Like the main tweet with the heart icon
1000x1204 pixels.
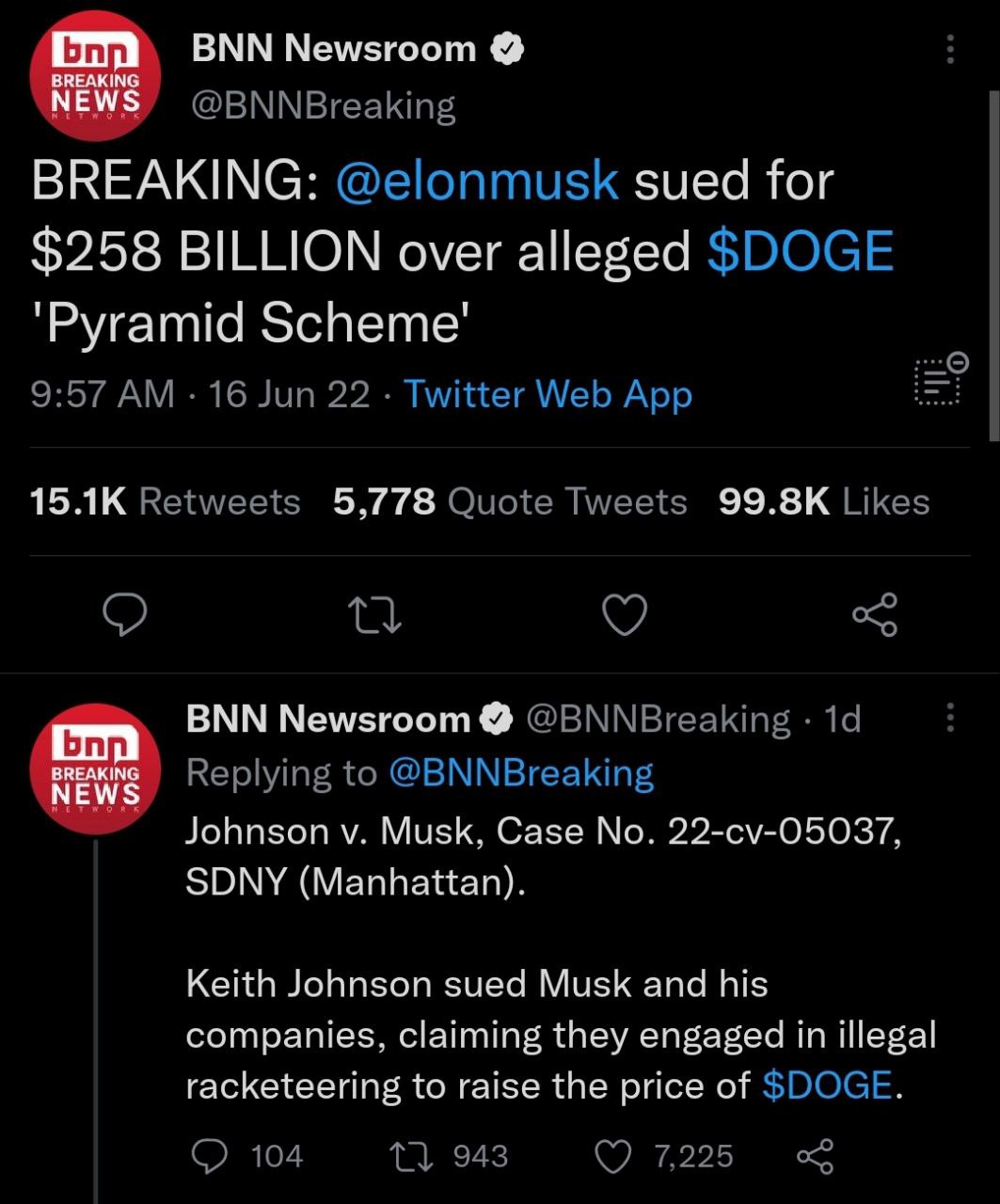[x=625, y=615]
